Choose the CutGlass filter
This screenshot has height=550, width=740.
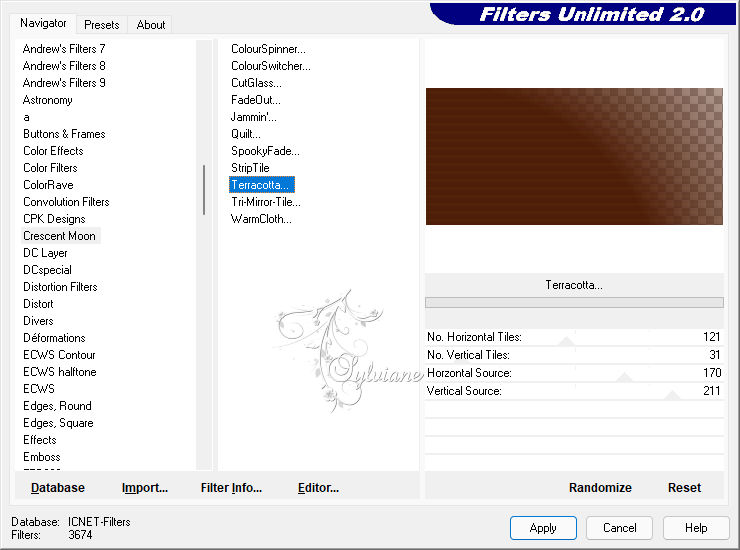point(256,83)
